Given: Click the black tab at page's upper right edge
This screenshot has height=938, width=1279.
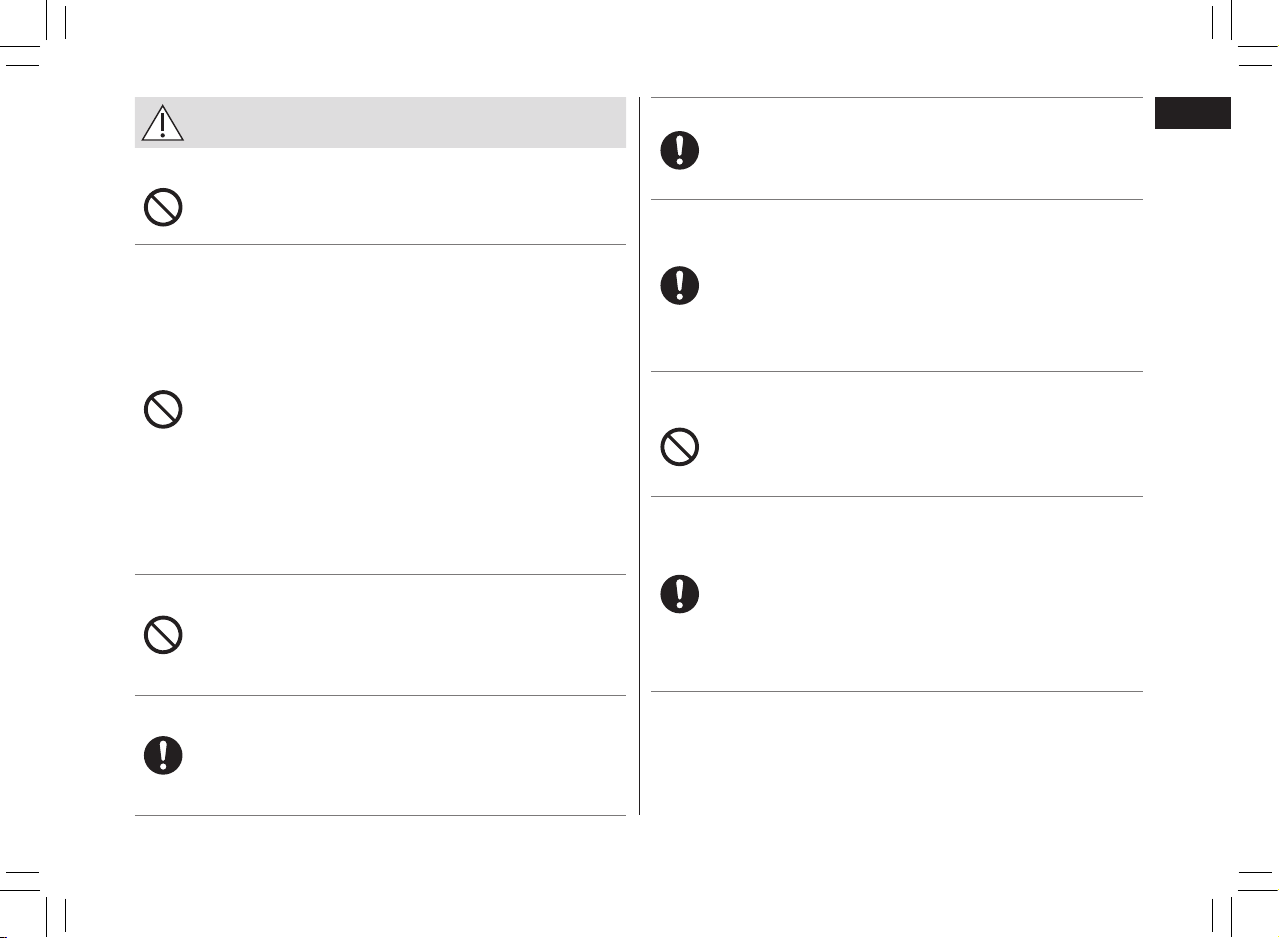Looking at the screenshot, I should pos(1193,113).
